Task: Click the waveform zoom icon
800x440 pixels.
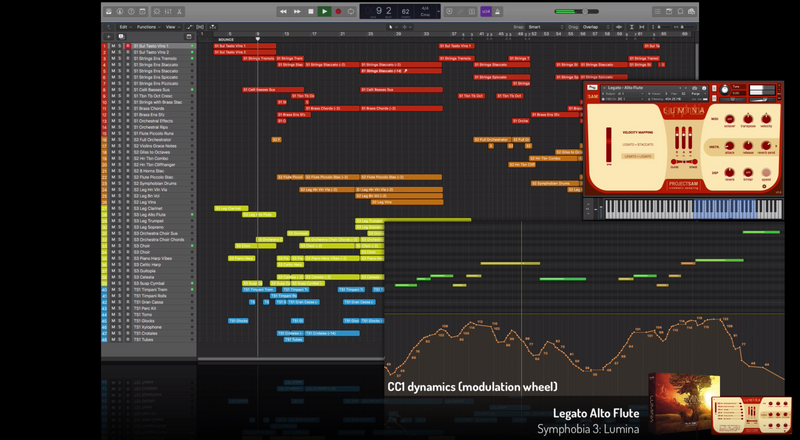Action: click(x=619, y=27)
